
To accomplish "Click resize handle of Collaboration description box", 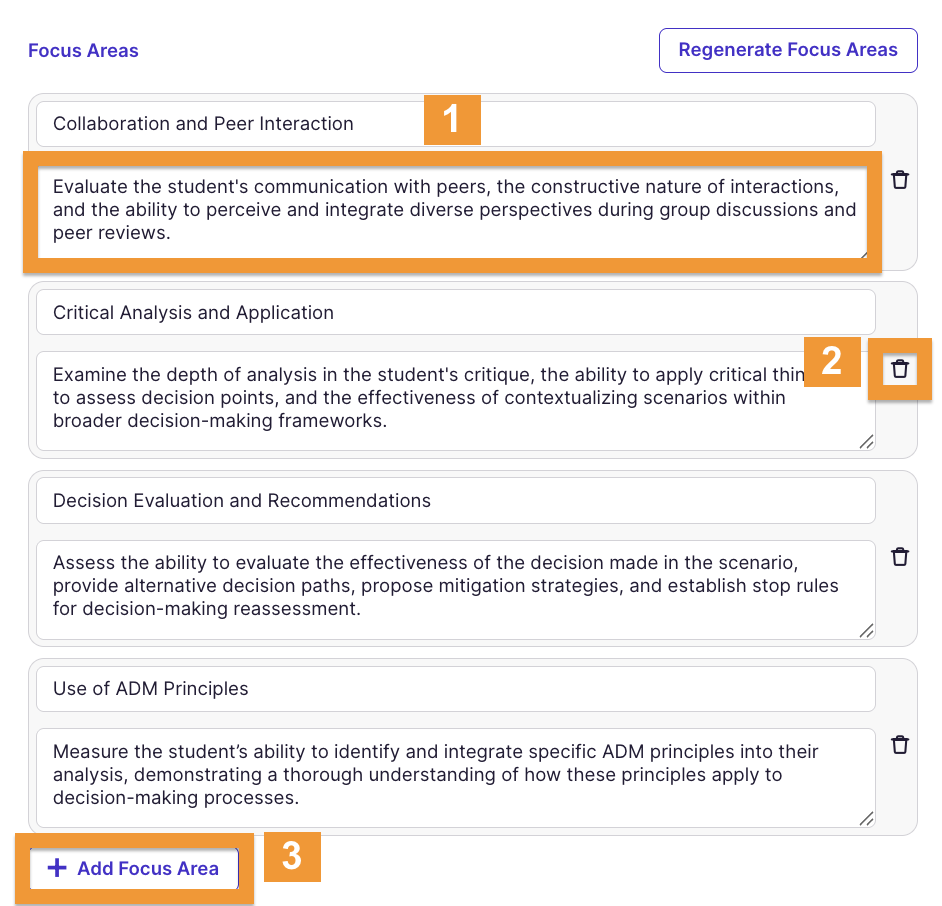I will click(862, 253).
